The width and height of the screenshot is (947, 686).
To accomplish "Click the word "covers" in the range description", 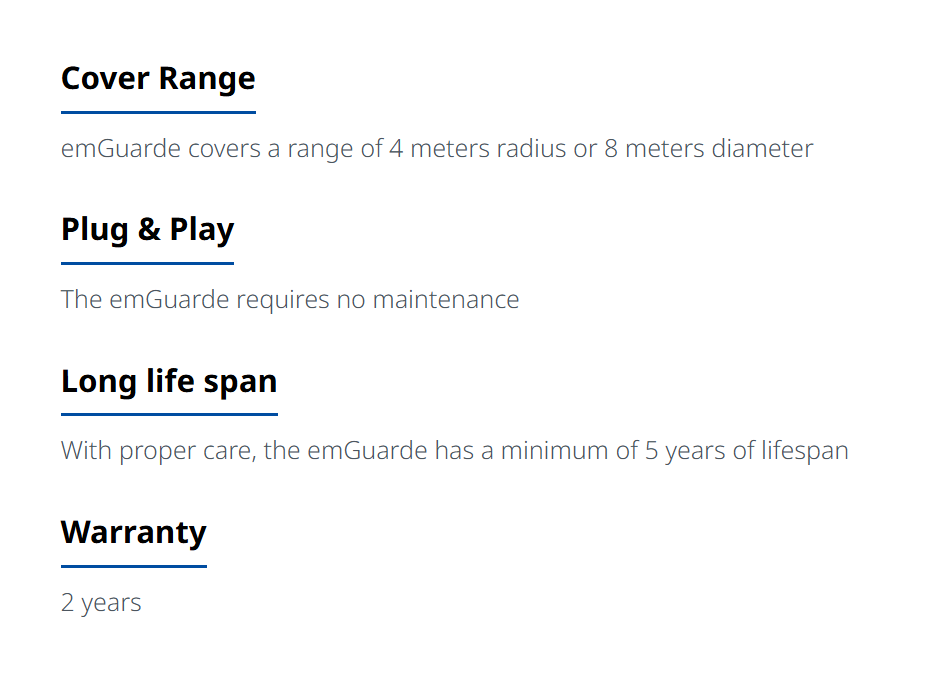I will pos(224,149).
